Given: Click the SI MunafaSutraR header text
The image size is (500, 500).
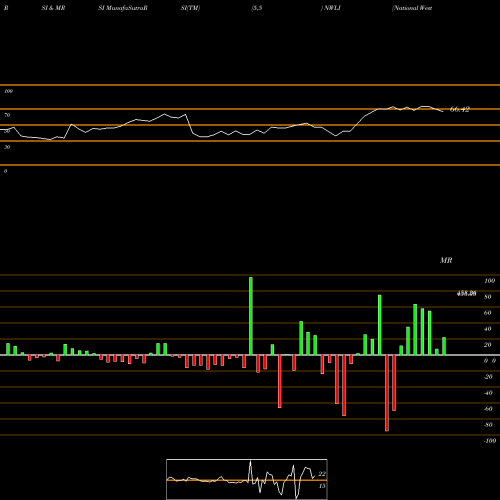Looking at the screenshot, I should pos(123,8).
